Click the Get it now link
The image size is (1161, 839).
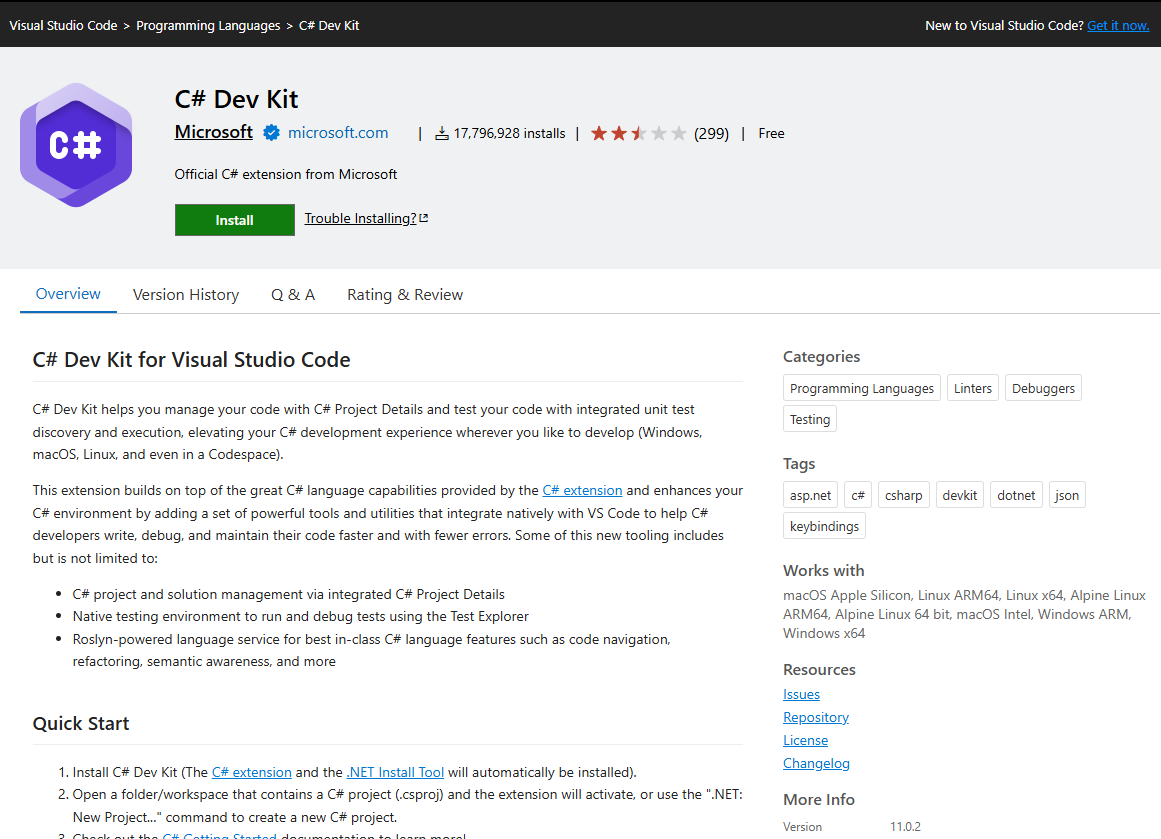click(1117, 25)
